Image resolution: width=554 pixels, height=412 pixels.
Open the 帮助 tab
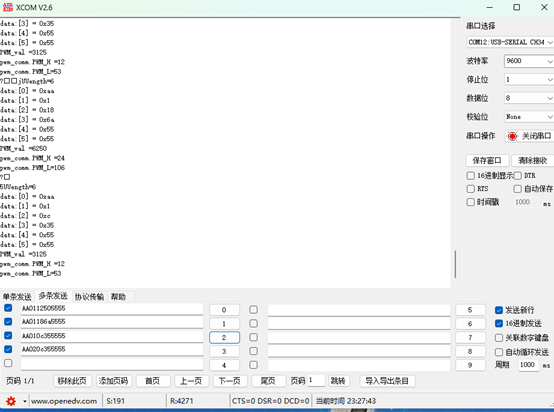tap(118, 297)
